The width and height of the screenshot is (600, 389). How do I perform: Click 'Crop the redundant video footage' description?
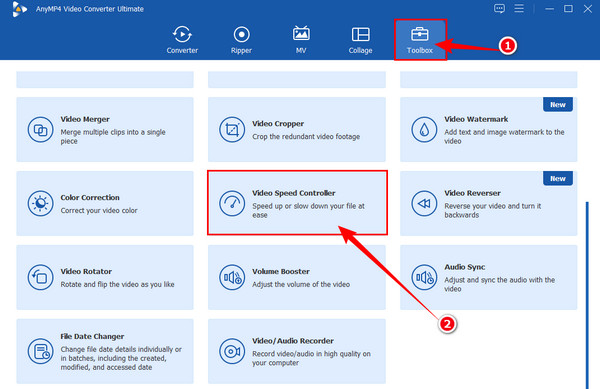point(306,137)
